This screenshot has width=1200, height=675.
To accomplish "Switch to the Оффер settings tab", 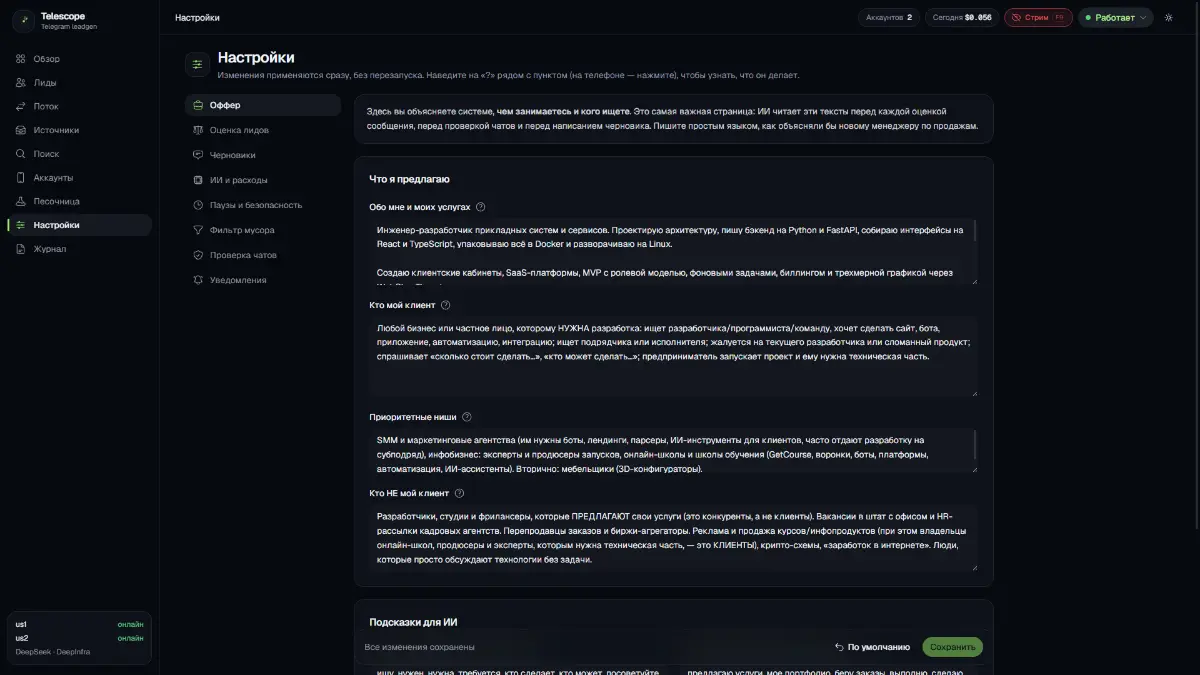I will tap(263, 105).
